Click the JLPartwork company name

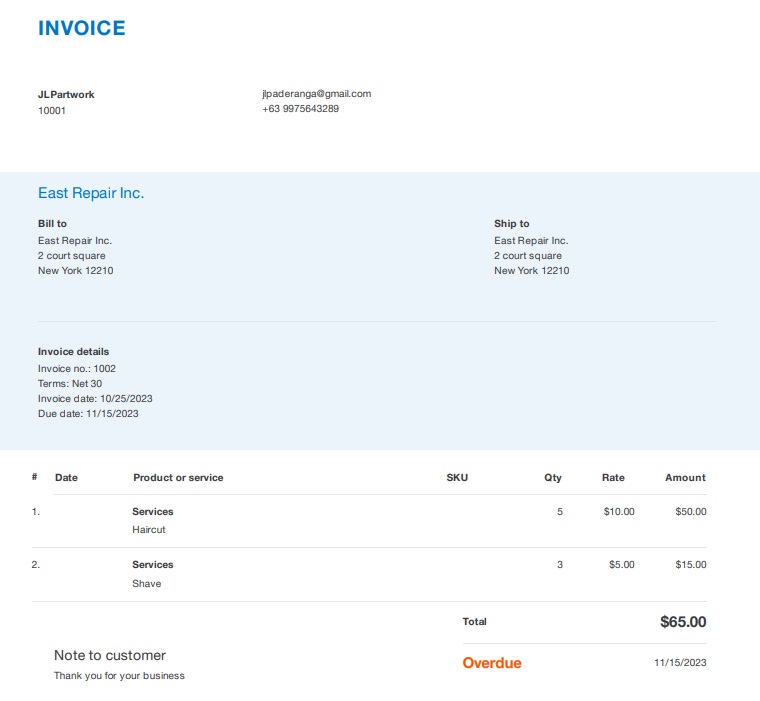coord(66,95)
